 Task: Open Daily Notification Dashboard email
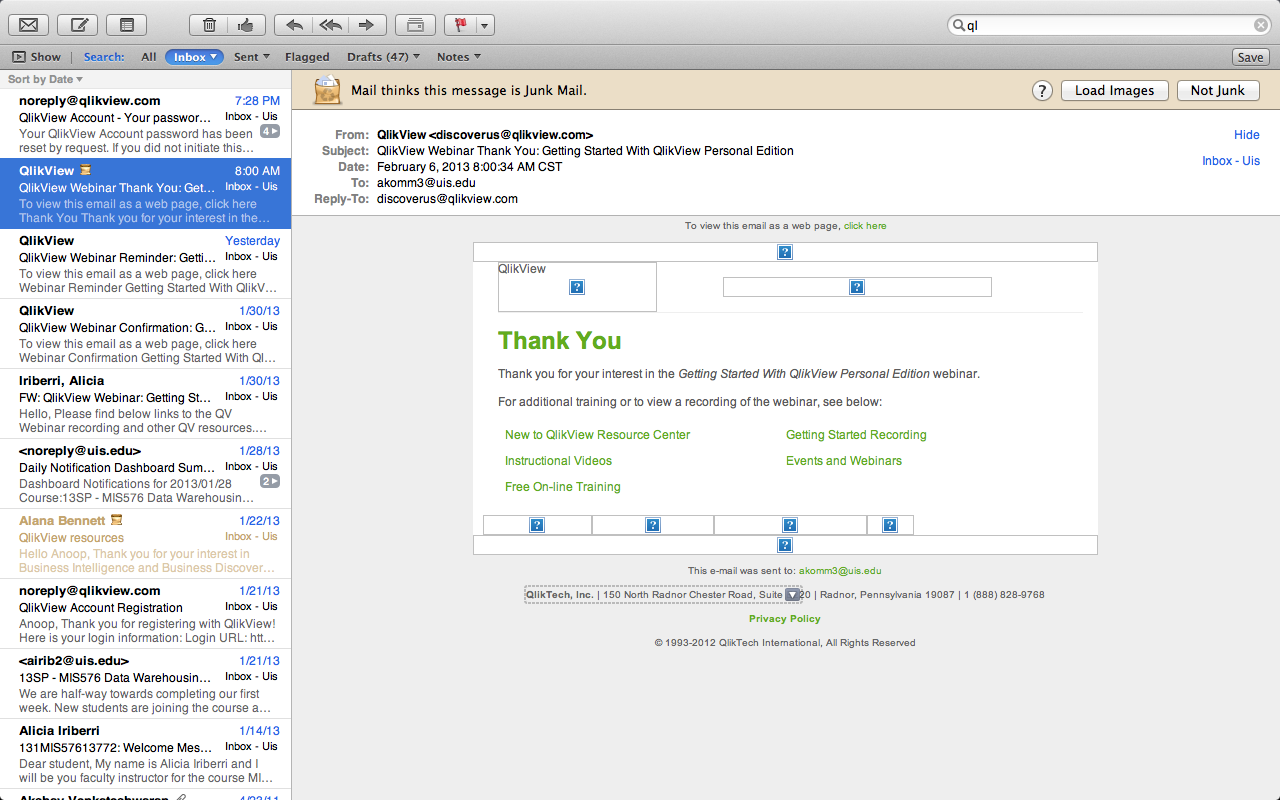(x=145, y=474)
